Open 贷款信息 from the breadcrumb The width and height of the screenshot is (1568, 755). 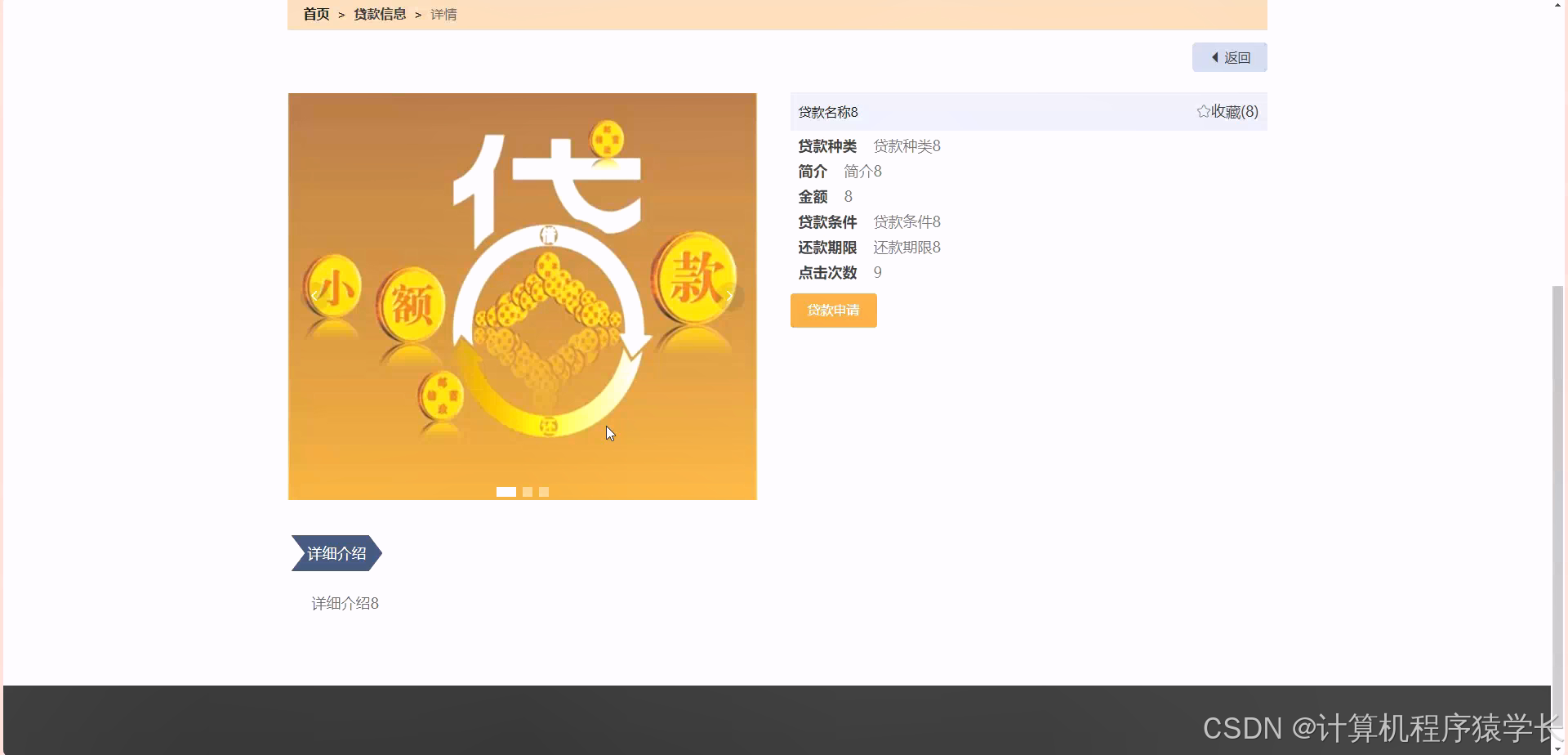(x=380, y=14)
